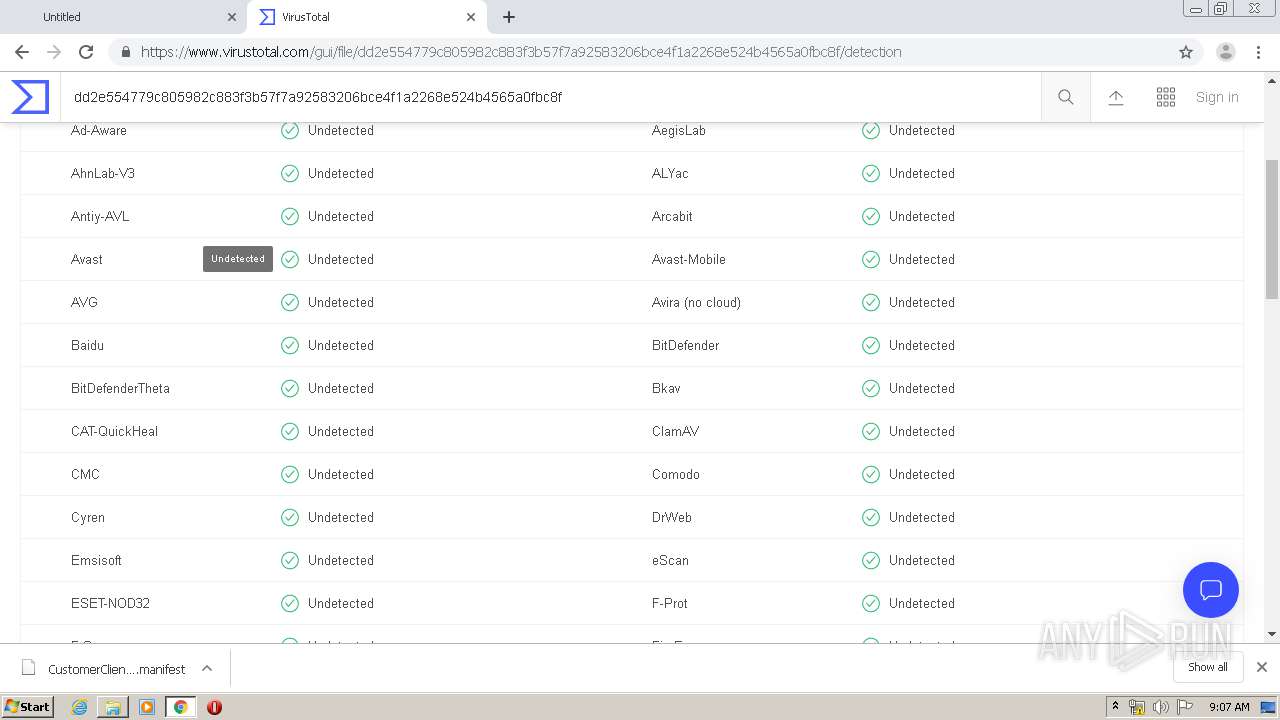Open the chat bubble button
1280x720 pixels.
tap(1211, 590)
